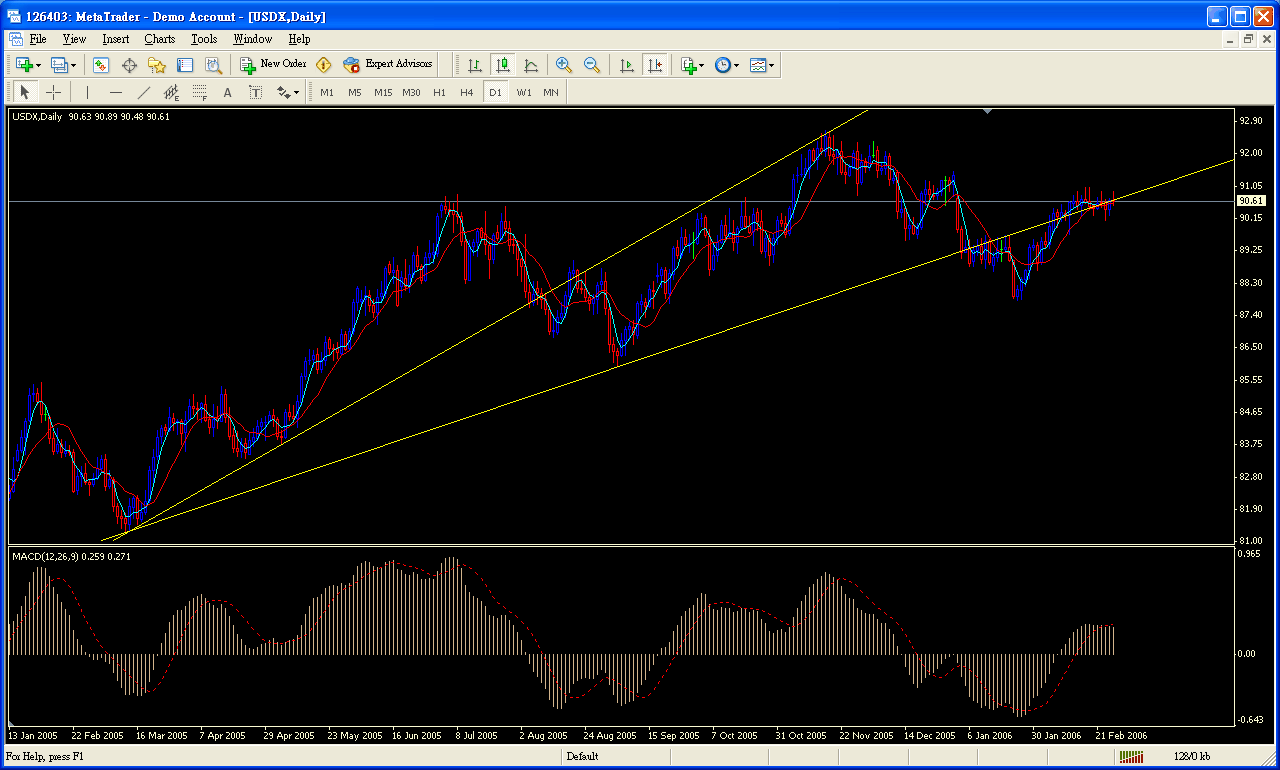Launch MetaEditor with yellow diamond icon
Viewport: 1280px width, 770px height.
click(323, 65)
